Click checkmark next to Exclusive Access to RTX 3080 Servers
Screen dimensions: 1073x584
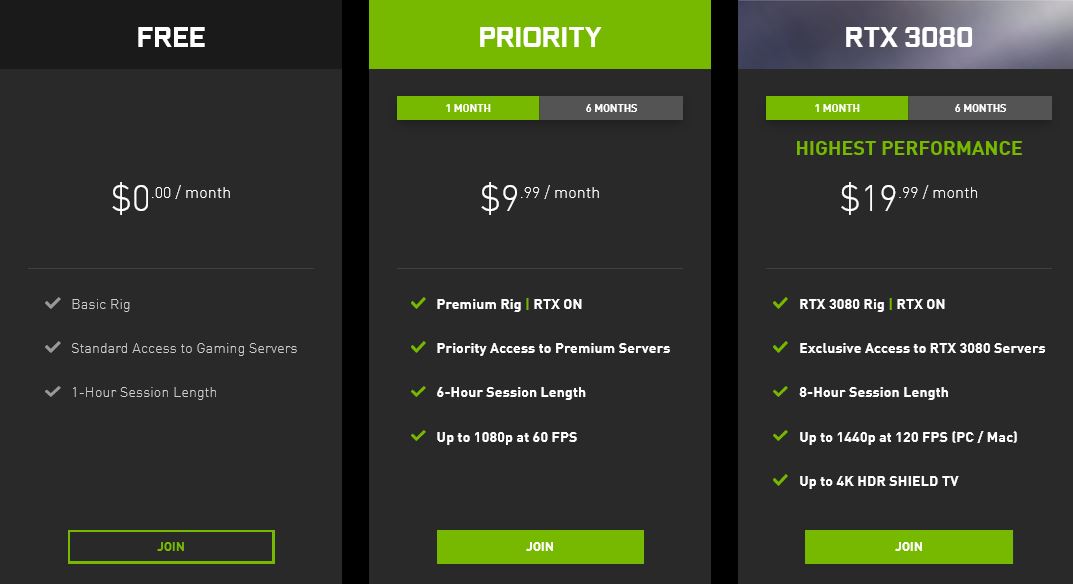pos(780,347)
